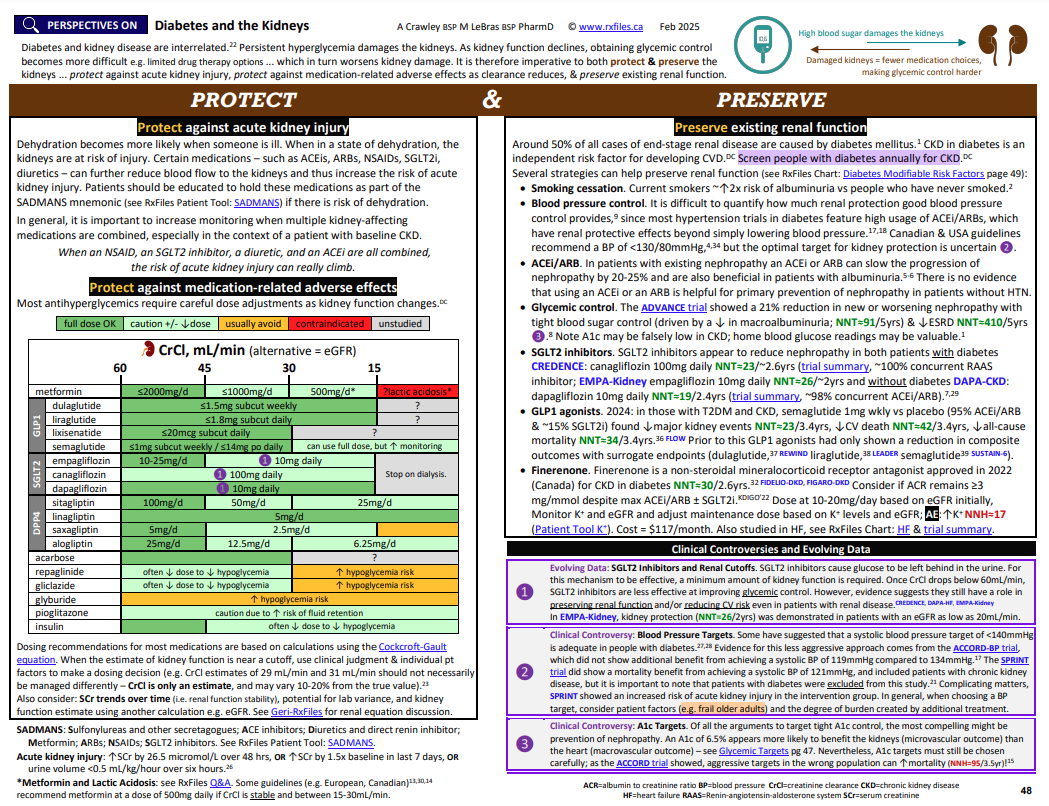
Task: Click the red '?lactic acidosis*' cell
Action: [x=417, y=391]
